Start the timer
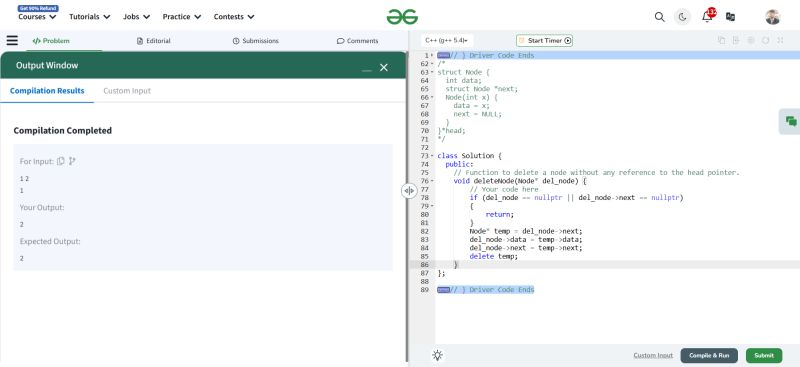 (x=544, y=40)
